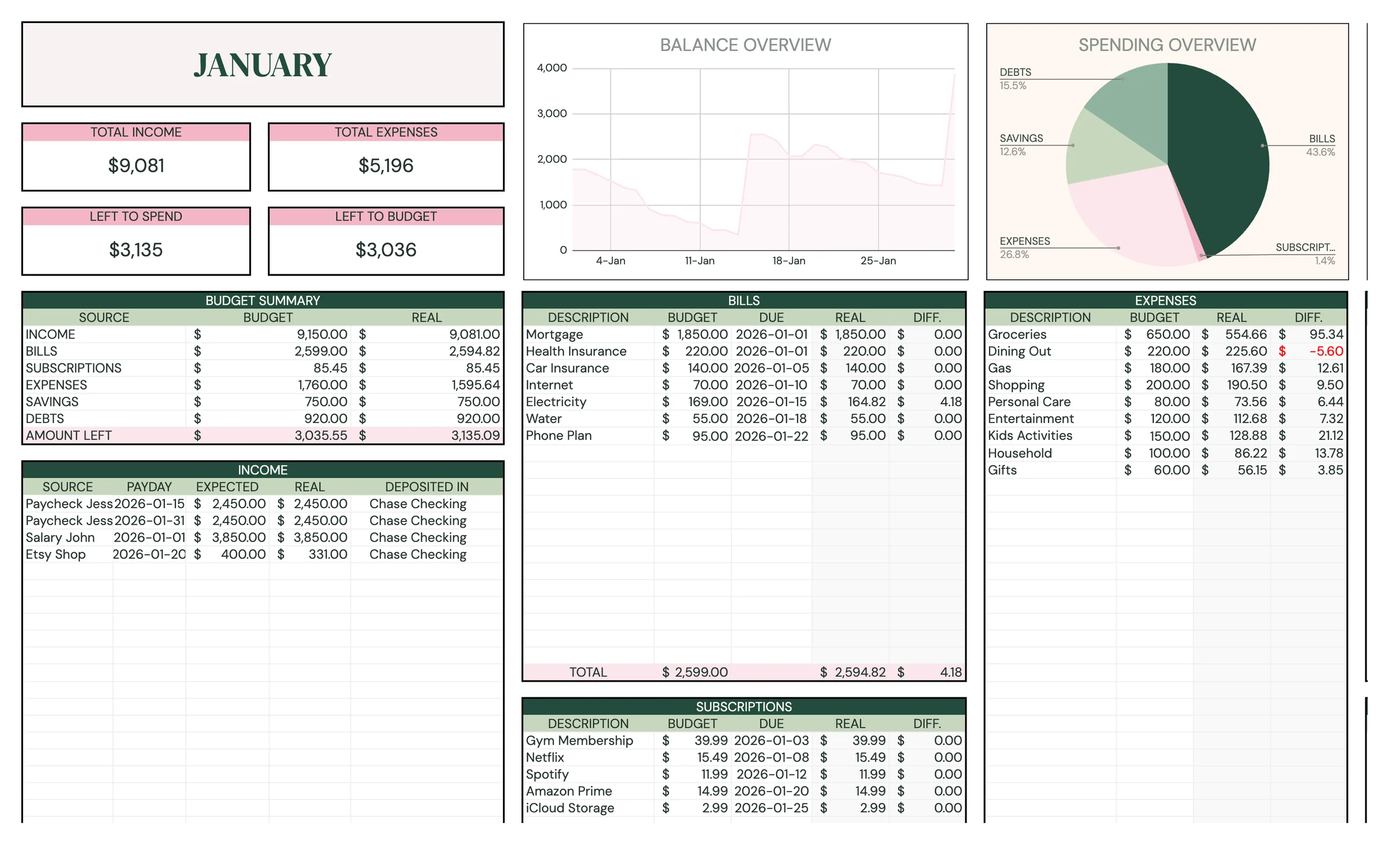
Task: Click Gifts budget amount 60.00
Action: point(1171,470)
